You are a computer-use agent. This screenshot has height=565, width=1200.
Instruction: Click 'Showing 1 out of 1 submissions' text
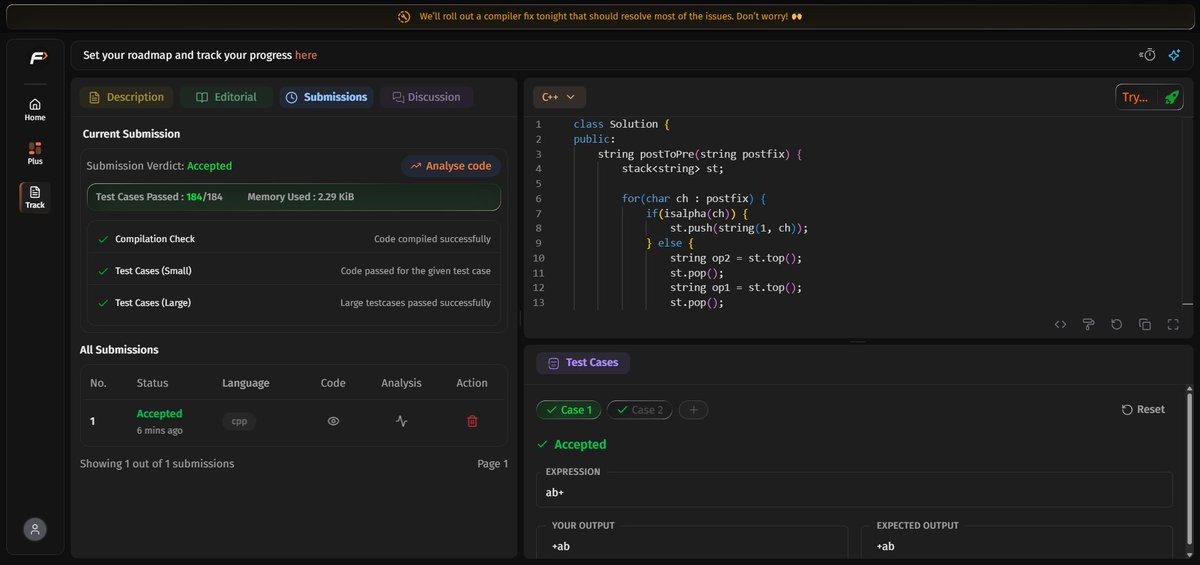click(157, 464)
